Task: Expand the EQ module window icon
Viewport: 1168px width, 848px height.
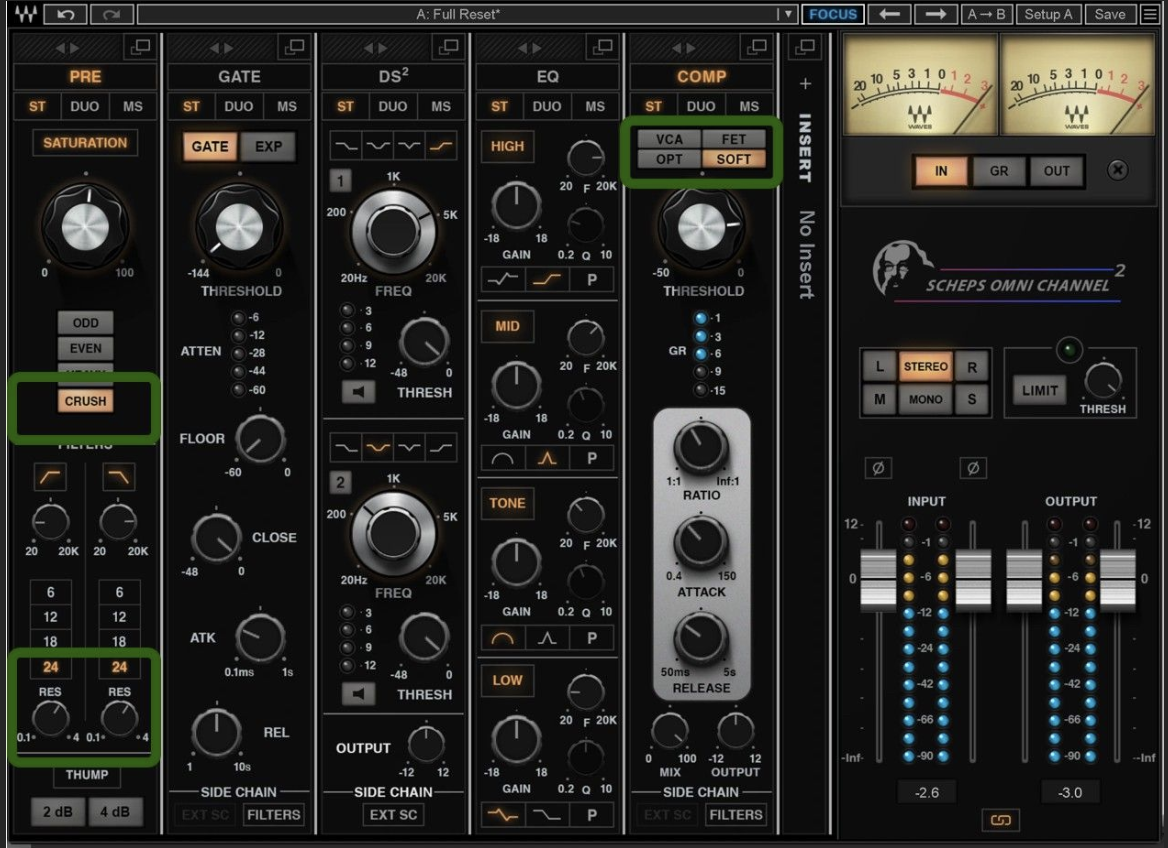Action: pyautogui.click(x=603, y=47)
